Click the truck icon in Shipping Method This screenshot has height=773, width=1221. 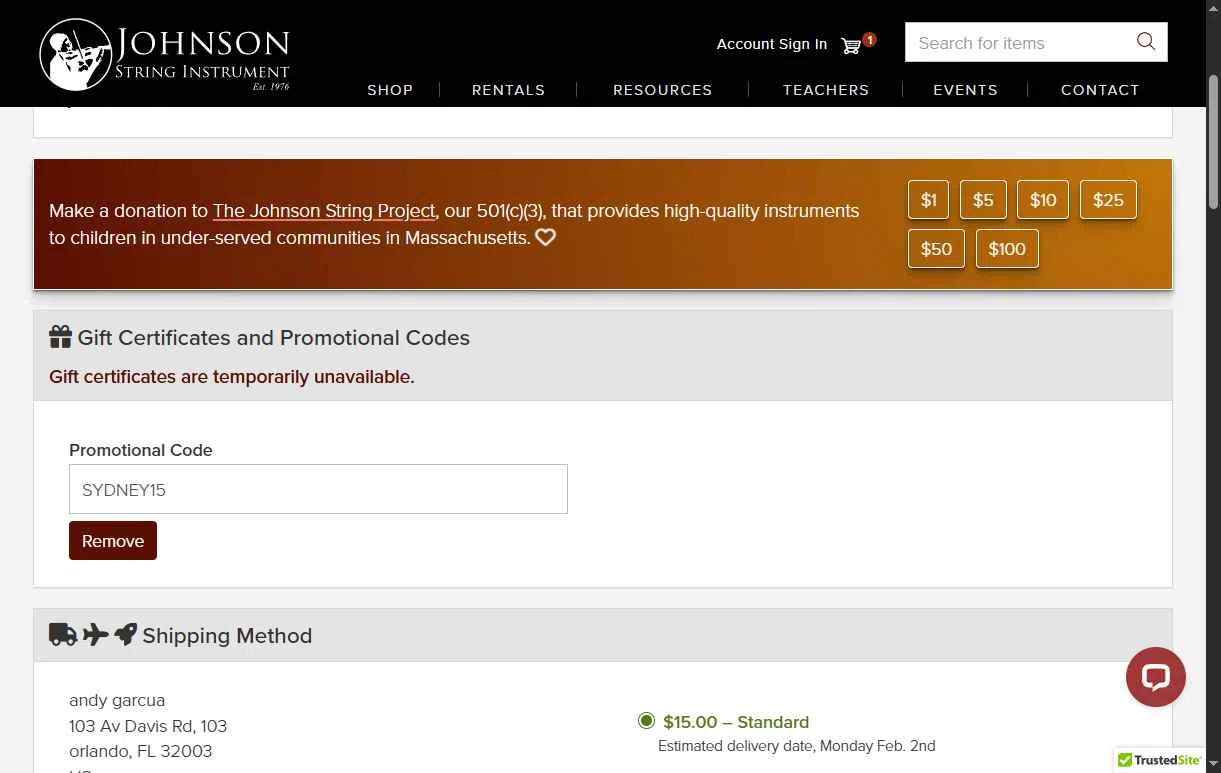click(x=63, y=634)
